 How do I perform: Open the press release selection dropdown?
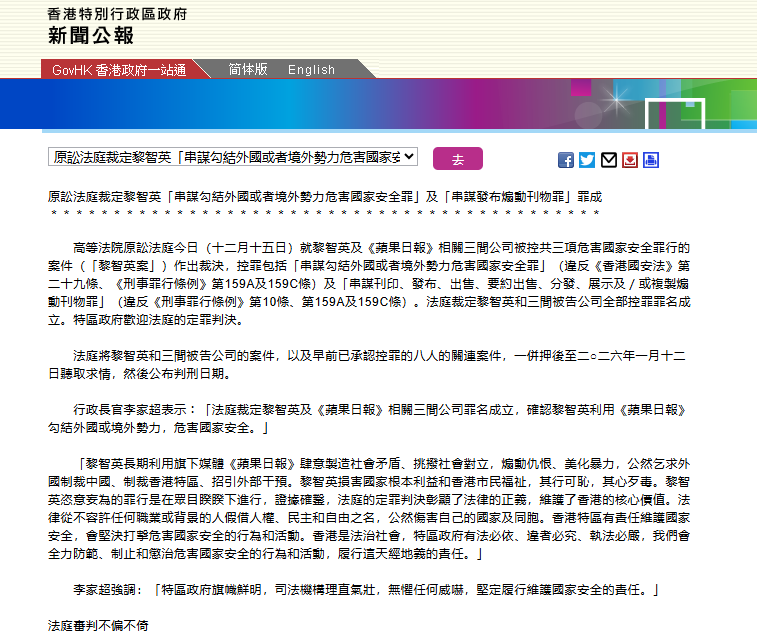[x=233, y=158]
